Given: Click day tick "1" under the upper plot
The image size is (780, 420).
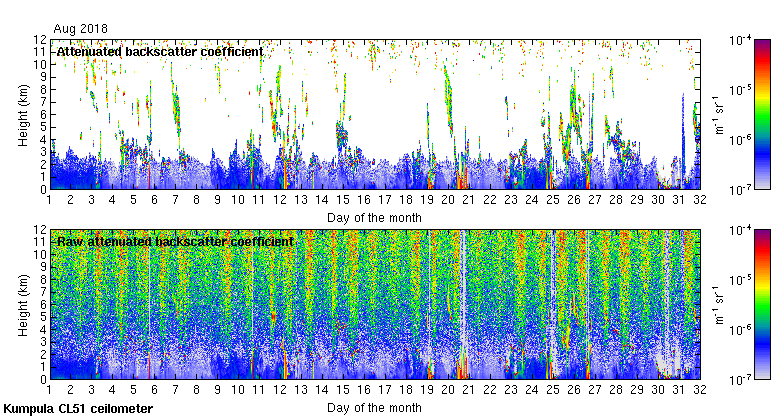Looking at the screenshot, I should (x=49, y=200).
